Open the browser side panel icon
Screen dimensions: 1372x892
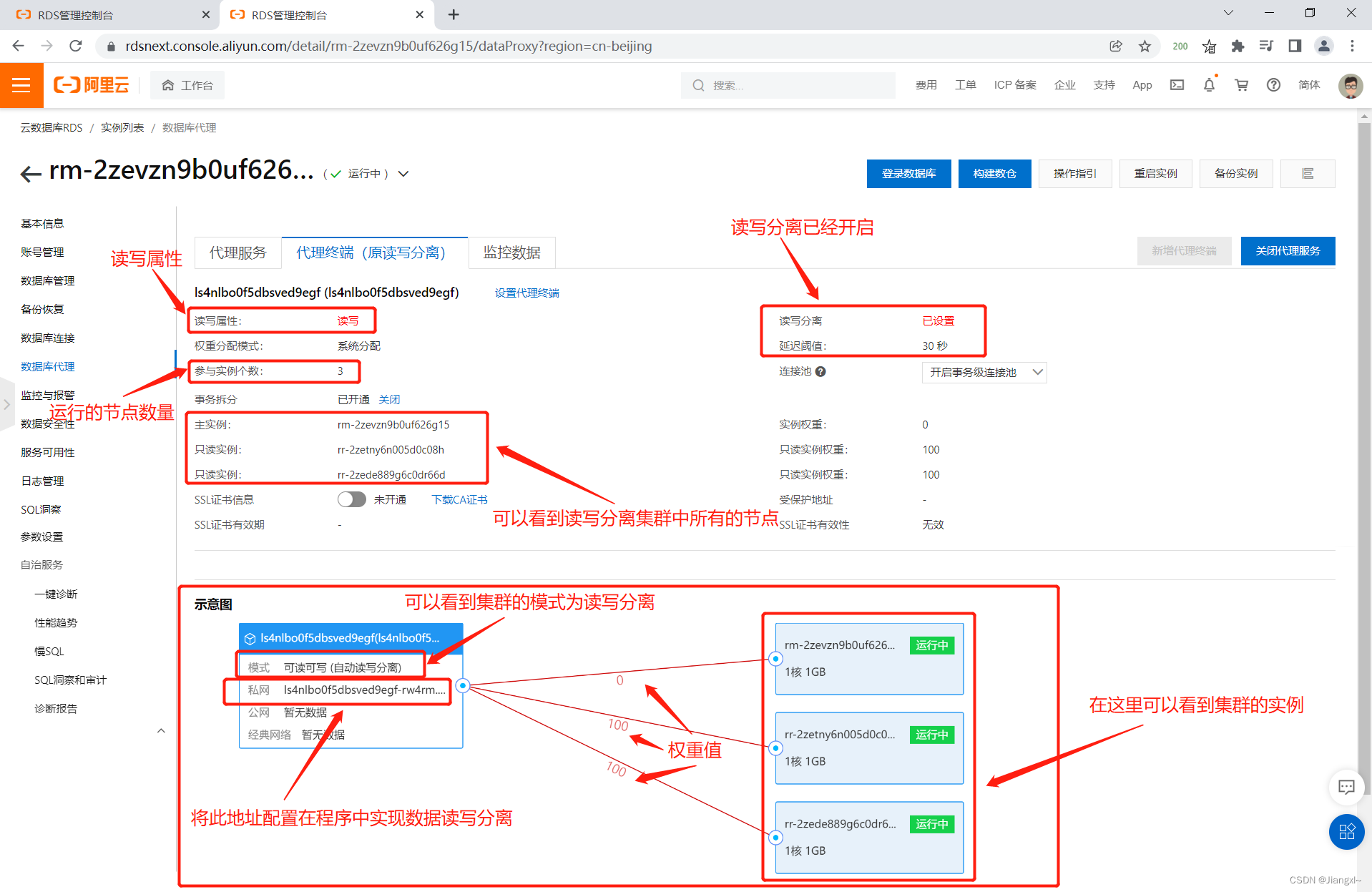pos(1295,46)
